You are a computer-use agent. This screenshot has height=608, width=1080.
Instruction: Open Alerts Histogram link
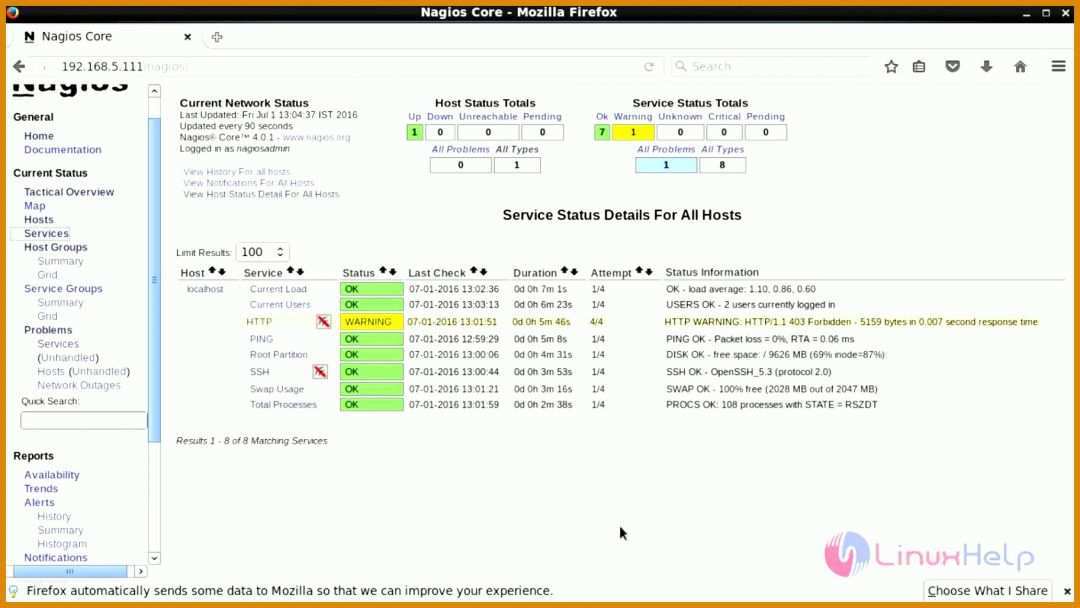click(x=62, y=544)
